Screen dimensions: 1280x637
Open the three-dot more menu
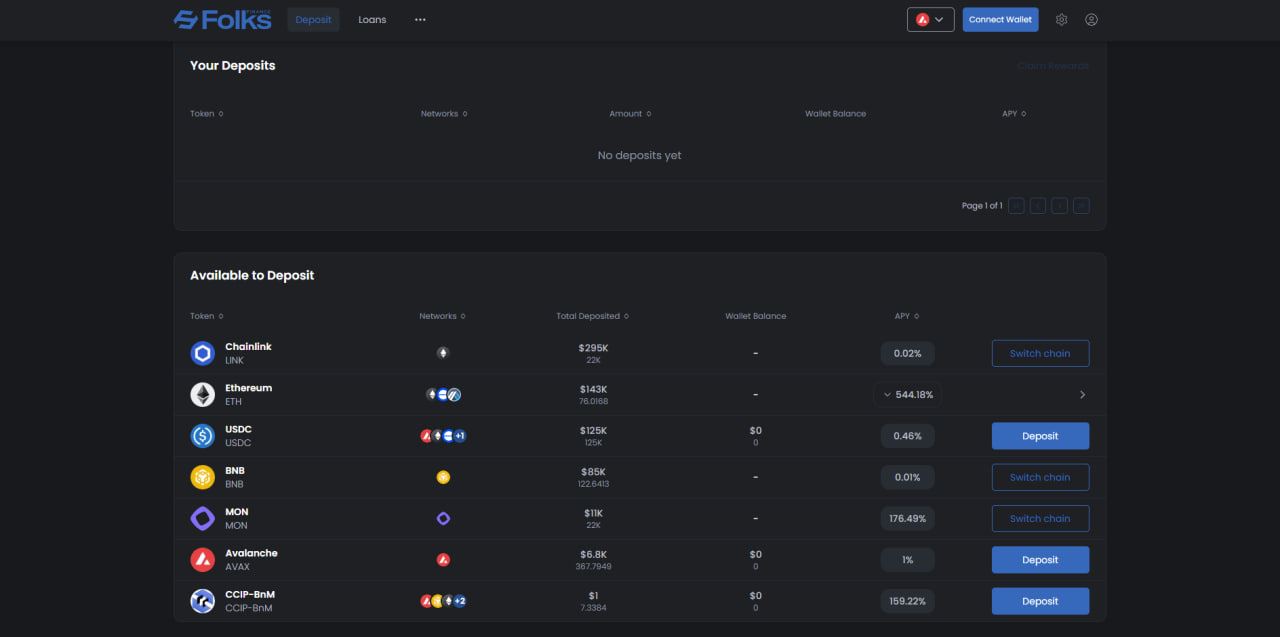click(x=420, y=20)
